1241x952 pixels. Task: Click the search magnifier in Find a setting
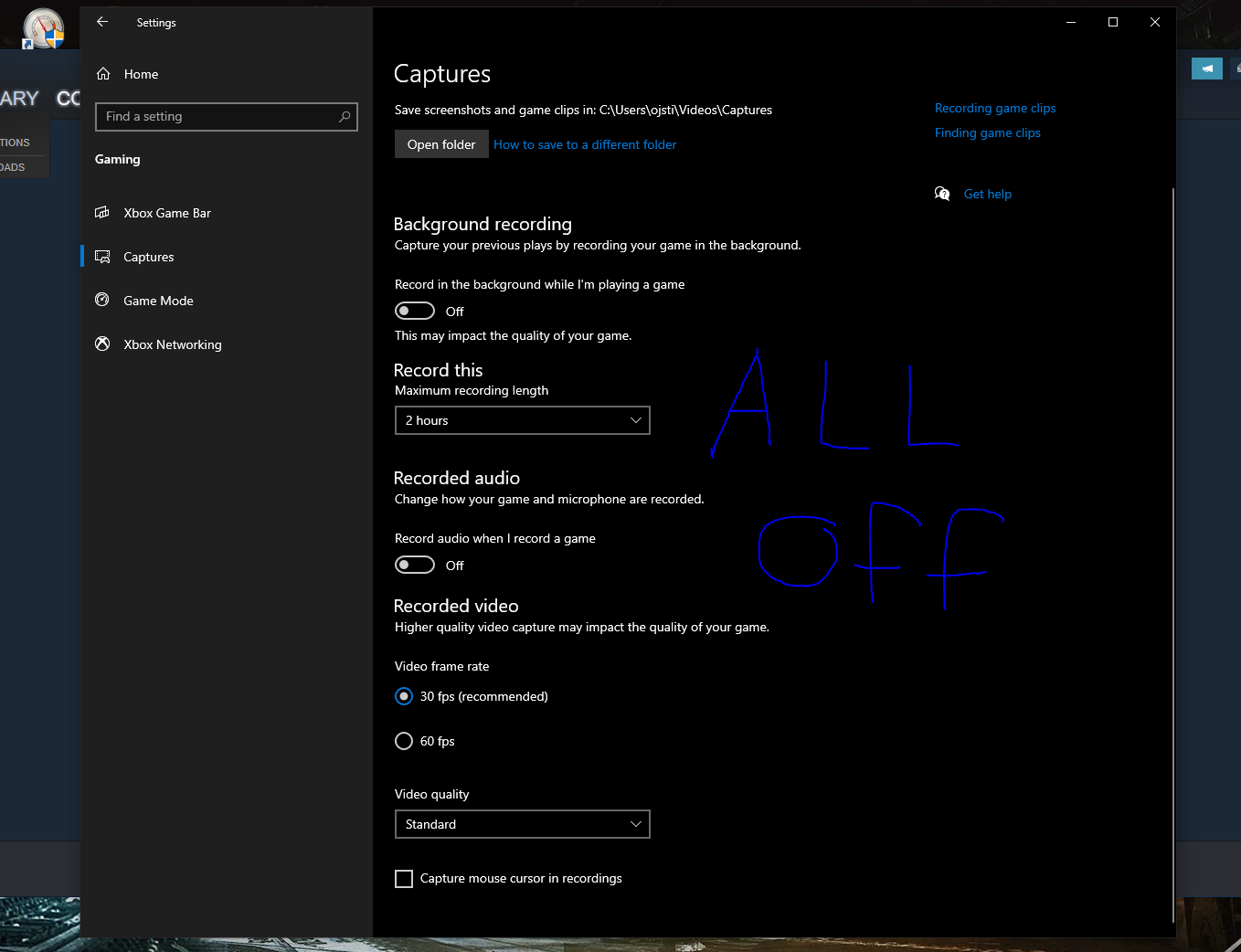[345, 117]
